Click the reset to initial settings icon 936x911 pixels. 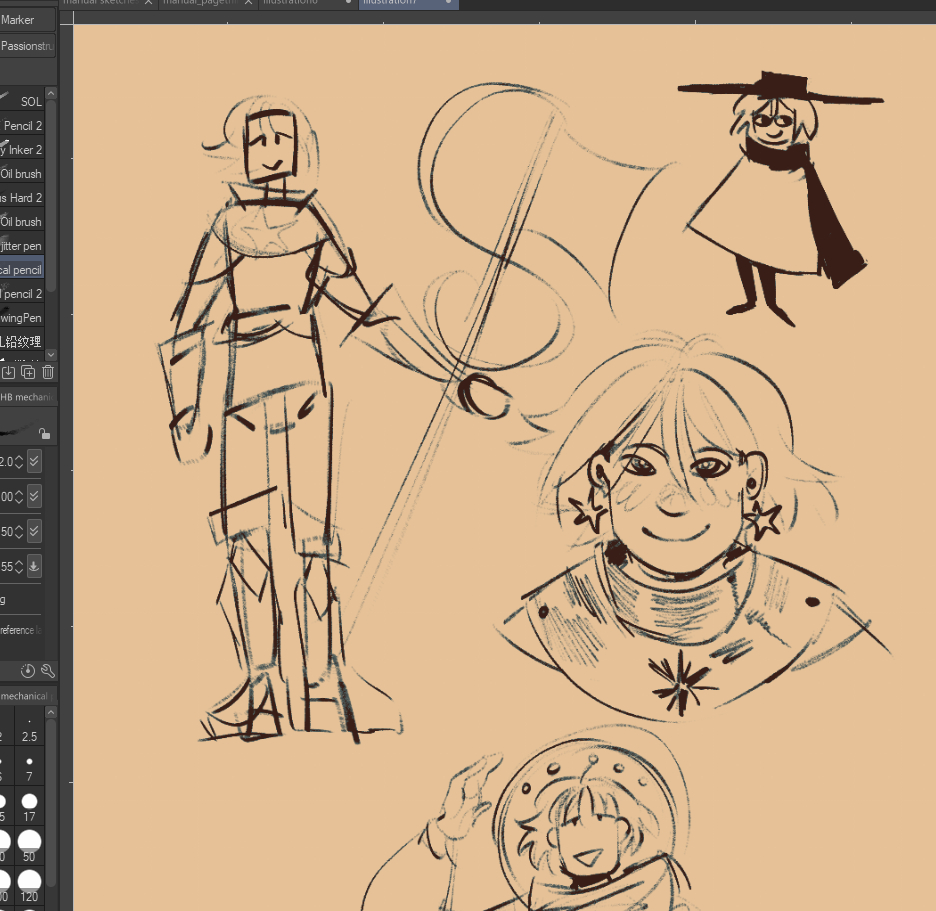pyautogui.click(x=28, y=670)
